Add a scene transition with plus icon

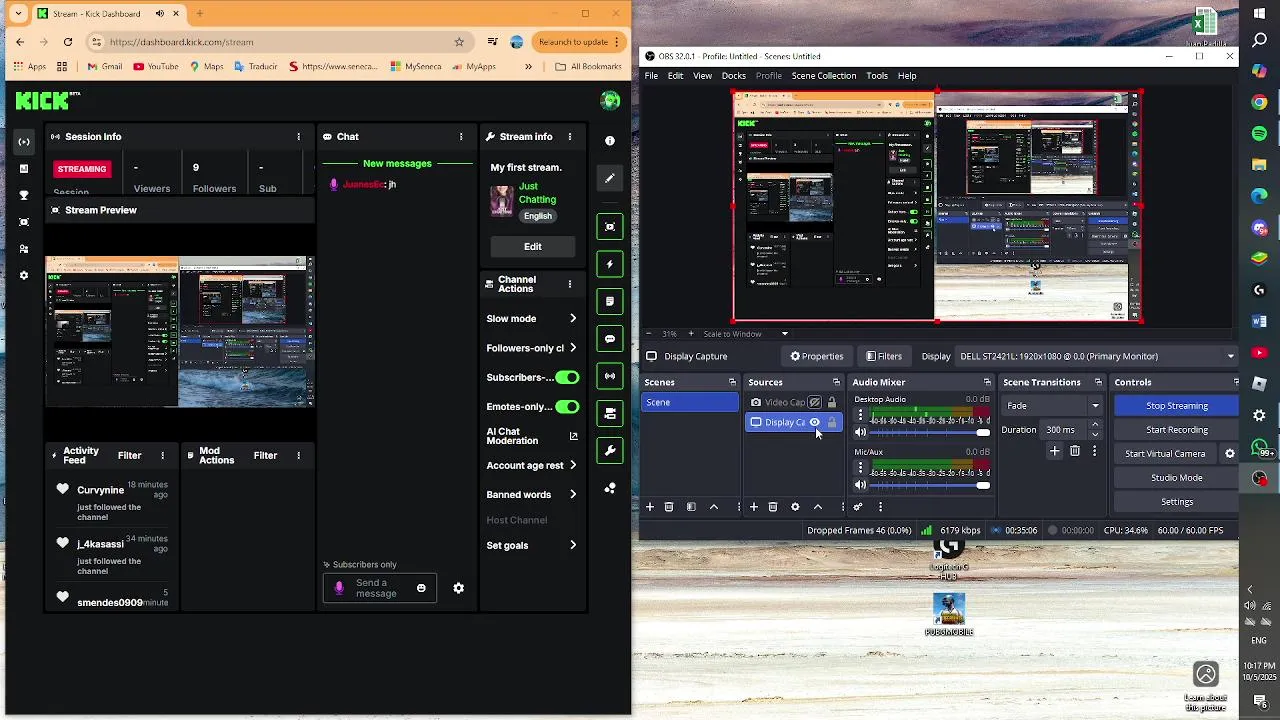[1054, 452]
